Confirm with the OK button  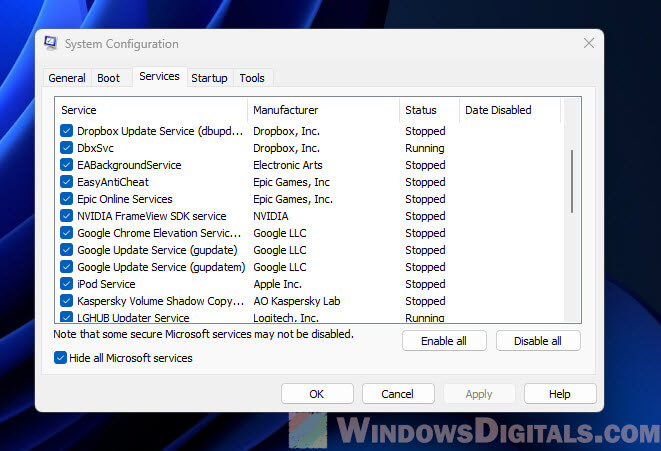[x=317, y=394]
